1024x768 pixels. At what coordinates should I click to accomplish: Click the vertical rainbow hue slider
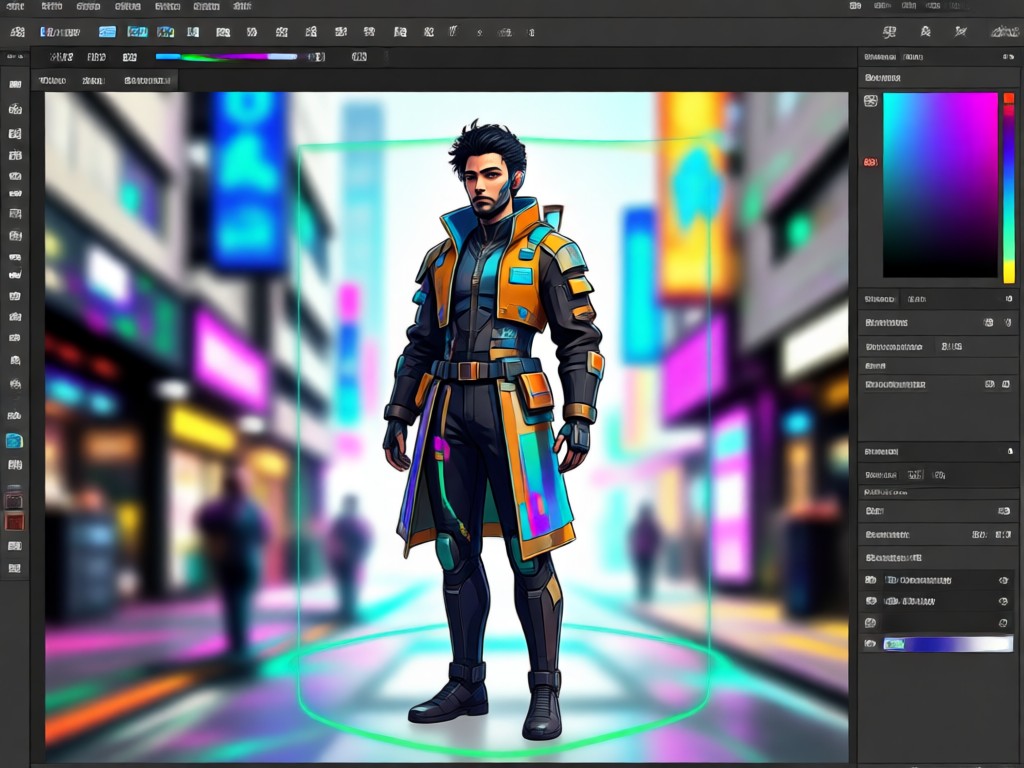(1009, 188)
